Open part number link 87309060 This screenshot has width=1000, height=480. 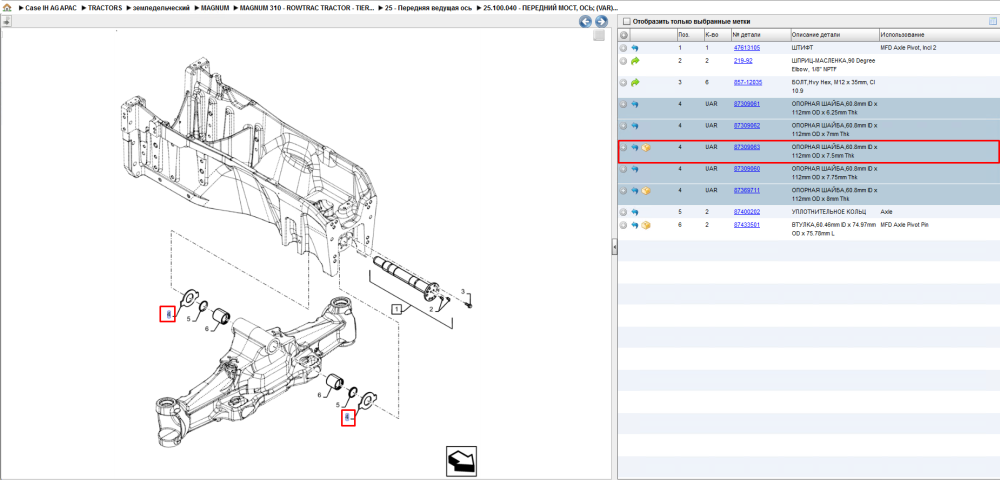point(747,168)
